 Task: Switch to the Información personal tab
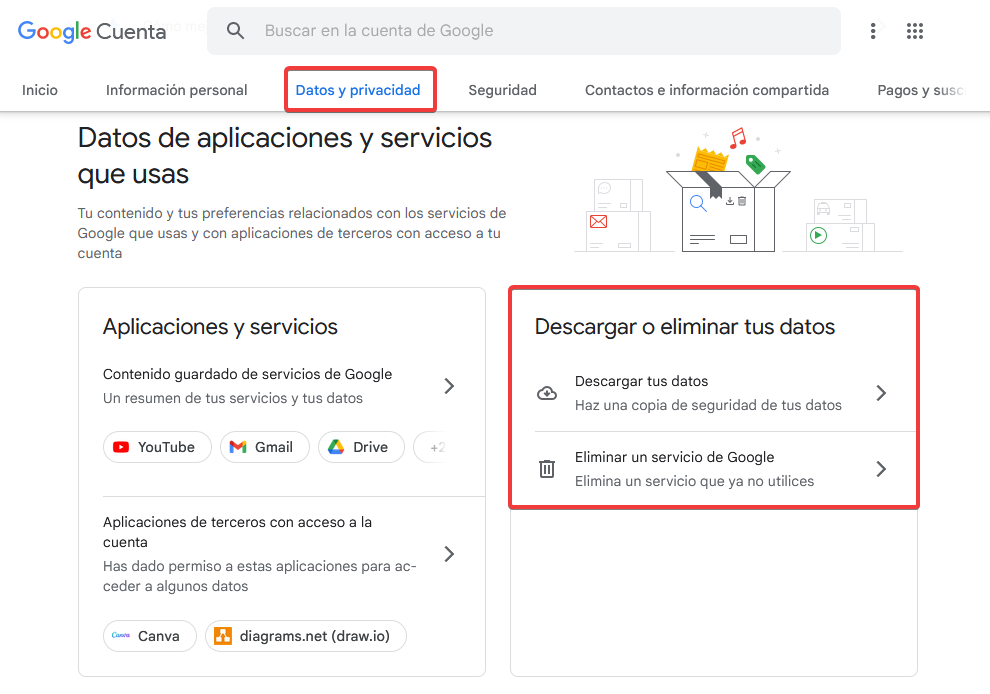click(176, 90)
